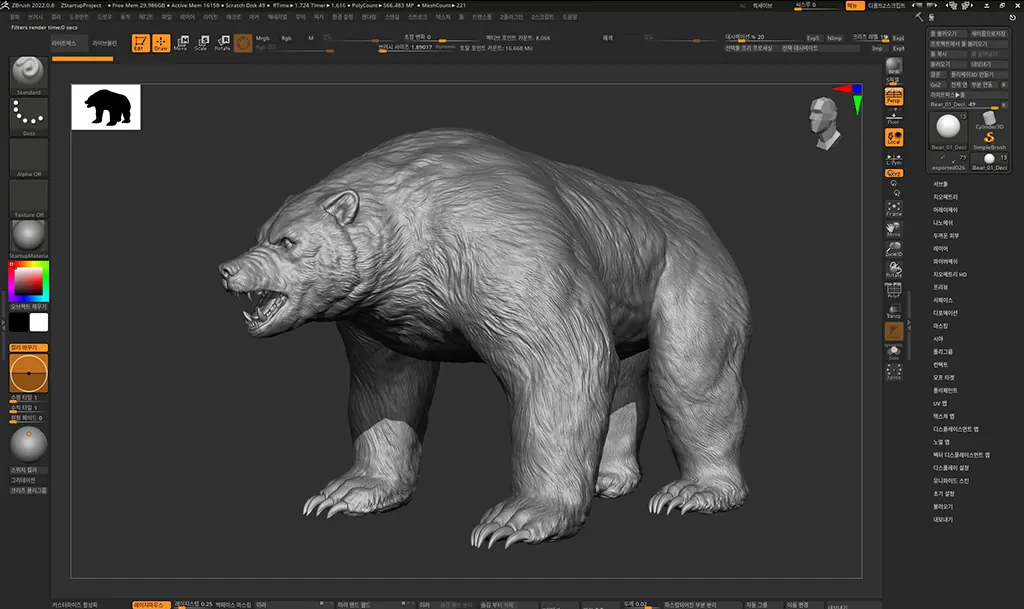
Task: Expand the 나노메쉬 subpalette
Action: [943, 223]
